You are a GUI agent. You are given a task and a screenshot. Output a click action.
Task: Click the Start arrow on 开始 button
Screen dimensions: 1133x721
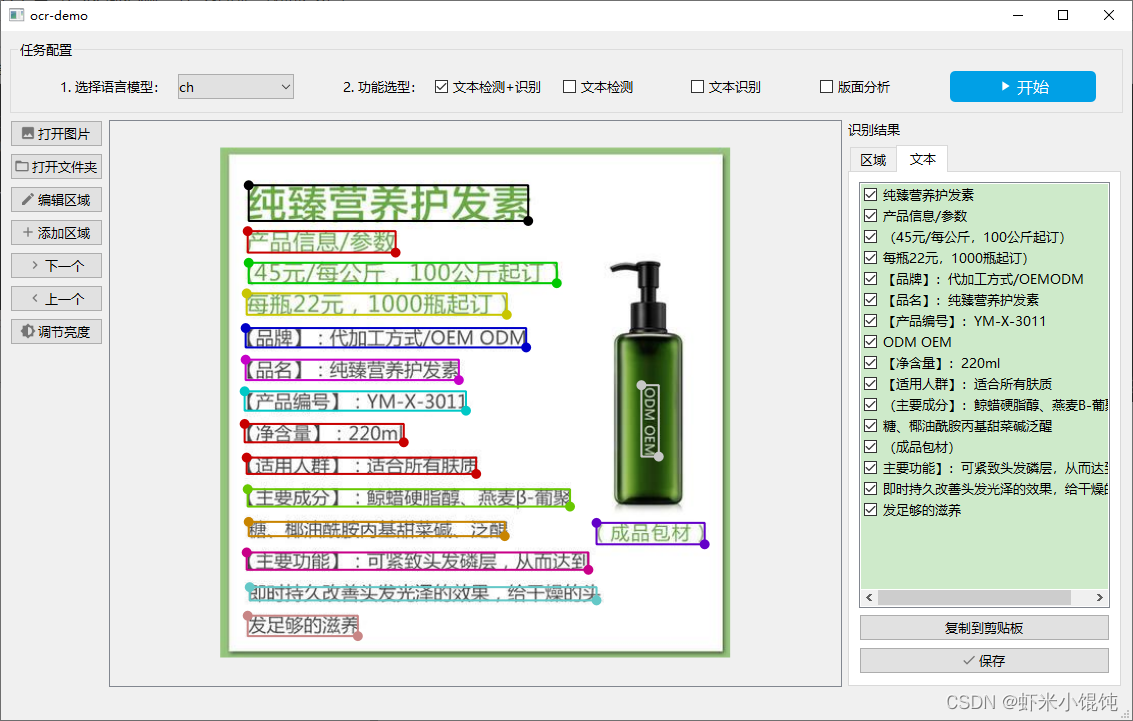1022,86
